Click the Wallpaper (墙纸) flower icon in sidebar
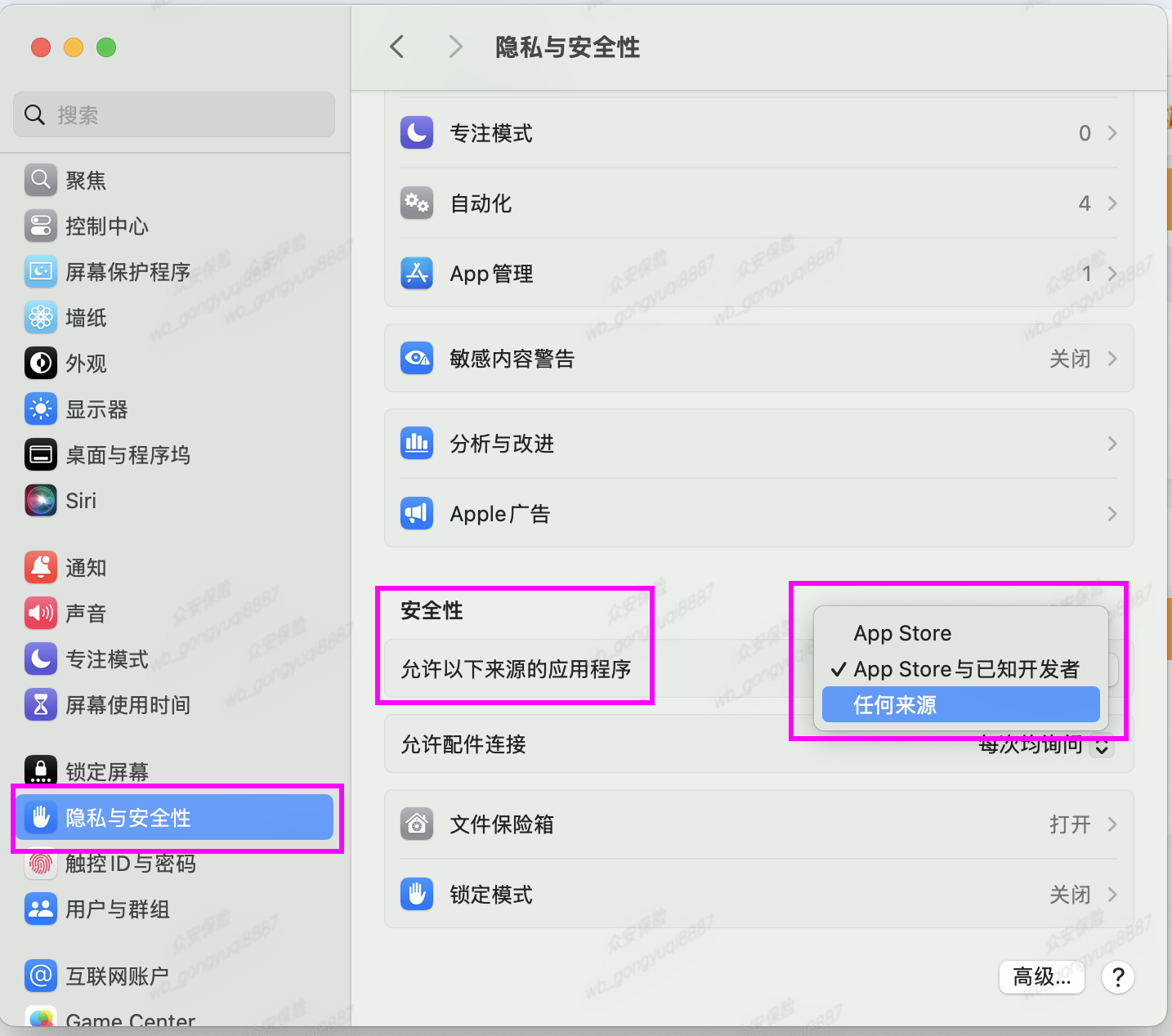This screenshot has width=1172, height=1036. coord(40,318)
